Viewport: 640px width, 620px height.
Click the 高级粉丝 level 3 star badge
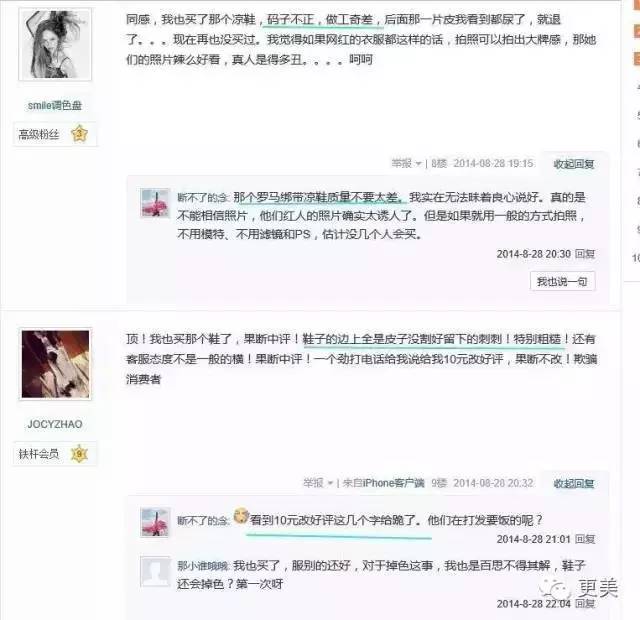click(79, 134)
